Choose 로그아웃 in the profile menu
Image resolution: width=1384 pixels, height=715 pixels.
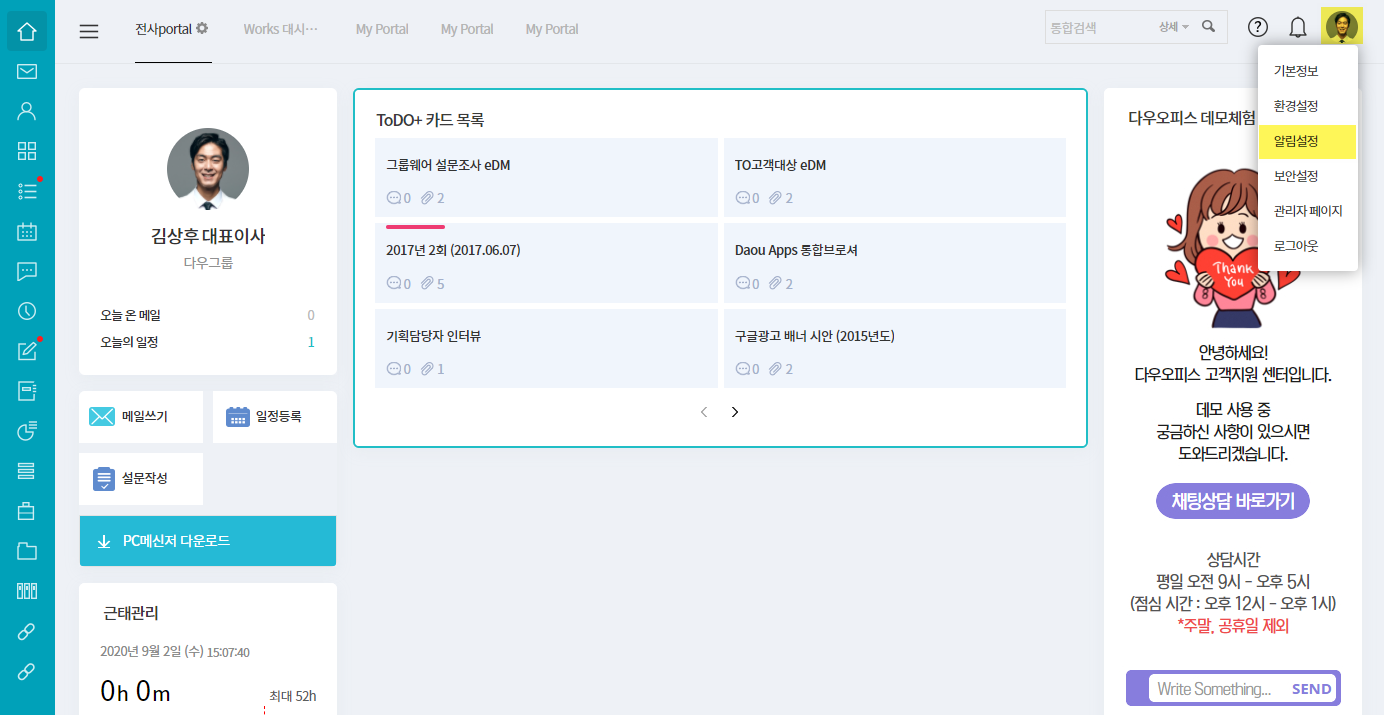[x=1296, y=246]
